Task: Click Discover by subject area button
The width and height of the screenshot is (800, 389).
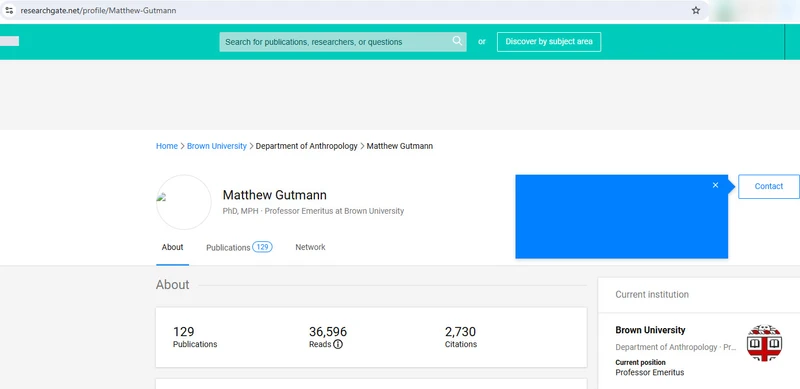Action: pyautogui.click(x=549, y=42)
